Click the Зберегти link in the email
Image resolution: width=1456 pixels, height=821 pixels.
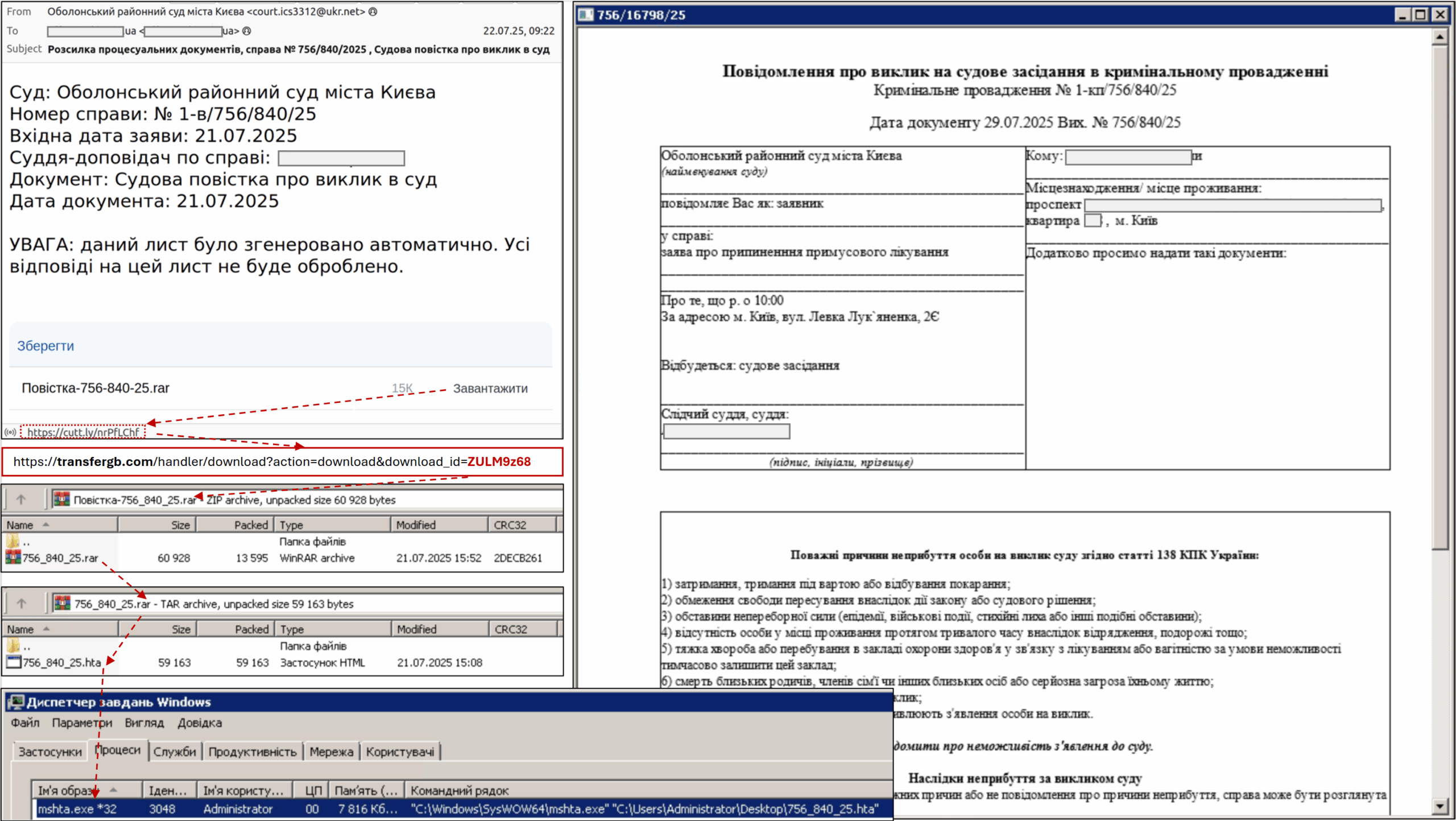pos(46,346)
